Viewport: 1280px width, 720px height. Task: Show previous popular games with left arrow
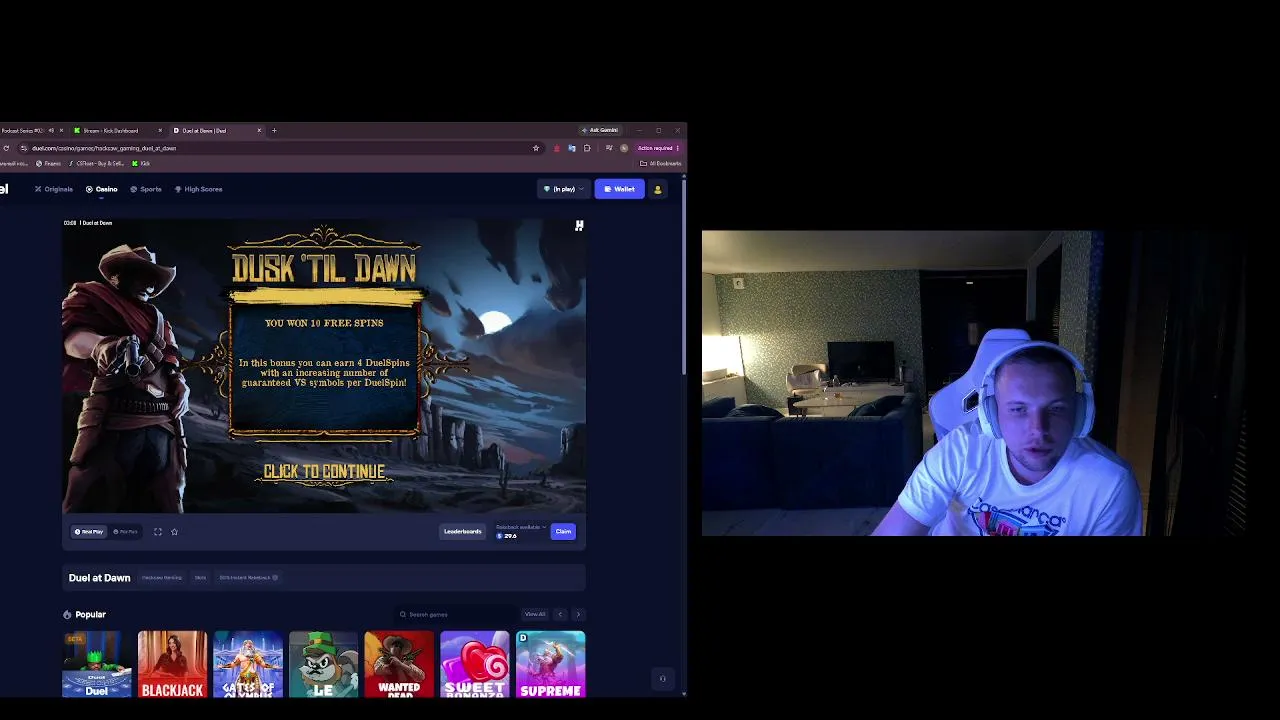click(560, 614)
